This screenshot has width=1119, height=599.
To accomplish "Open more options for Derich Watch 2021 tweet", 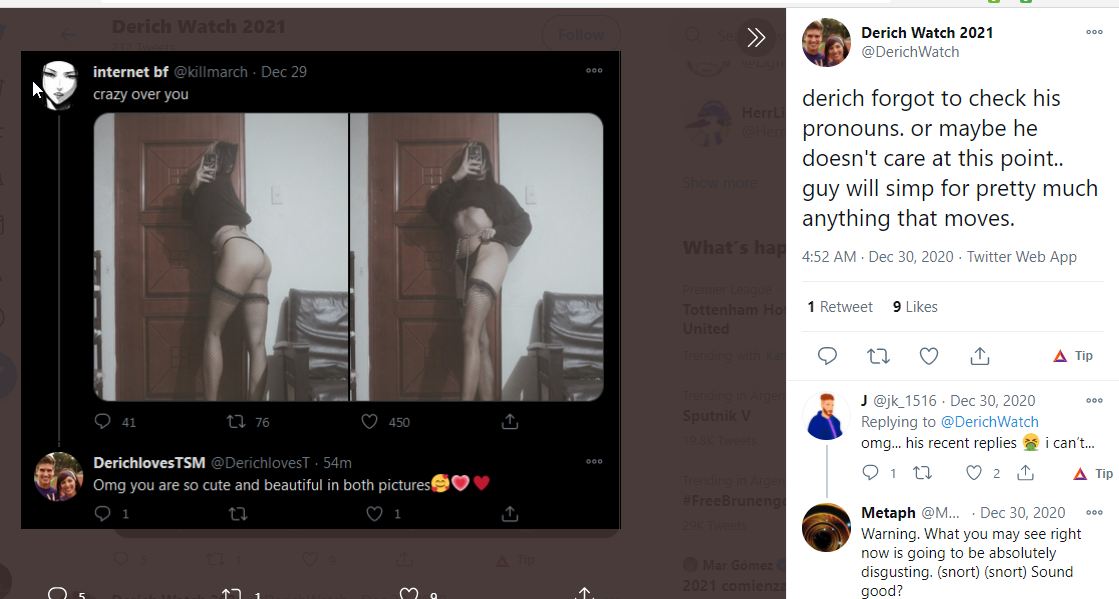I will point(1094,32).
